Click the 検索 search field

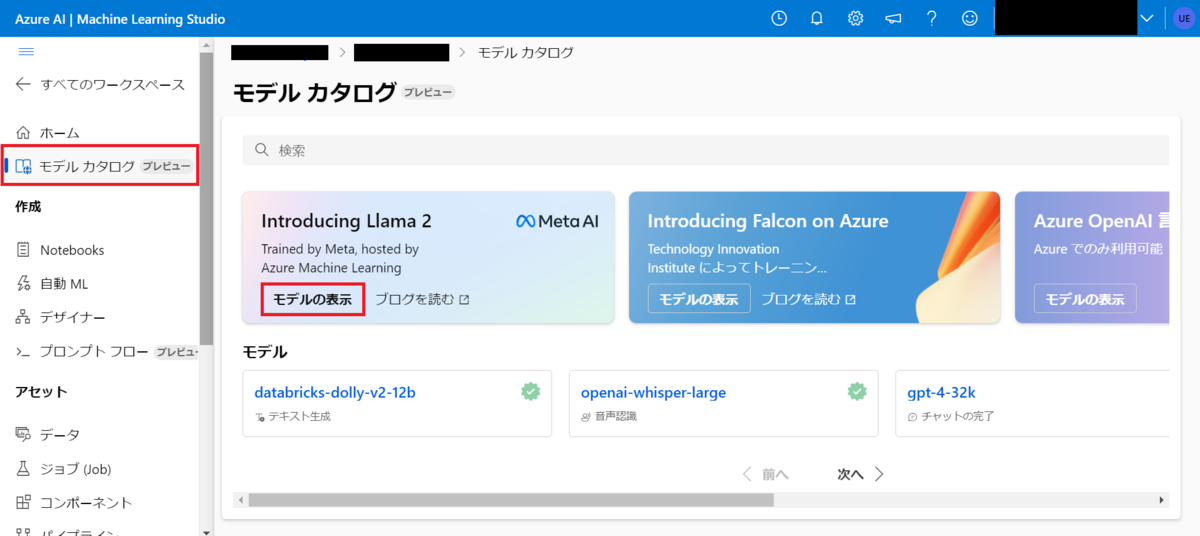[x=705, y=150]
